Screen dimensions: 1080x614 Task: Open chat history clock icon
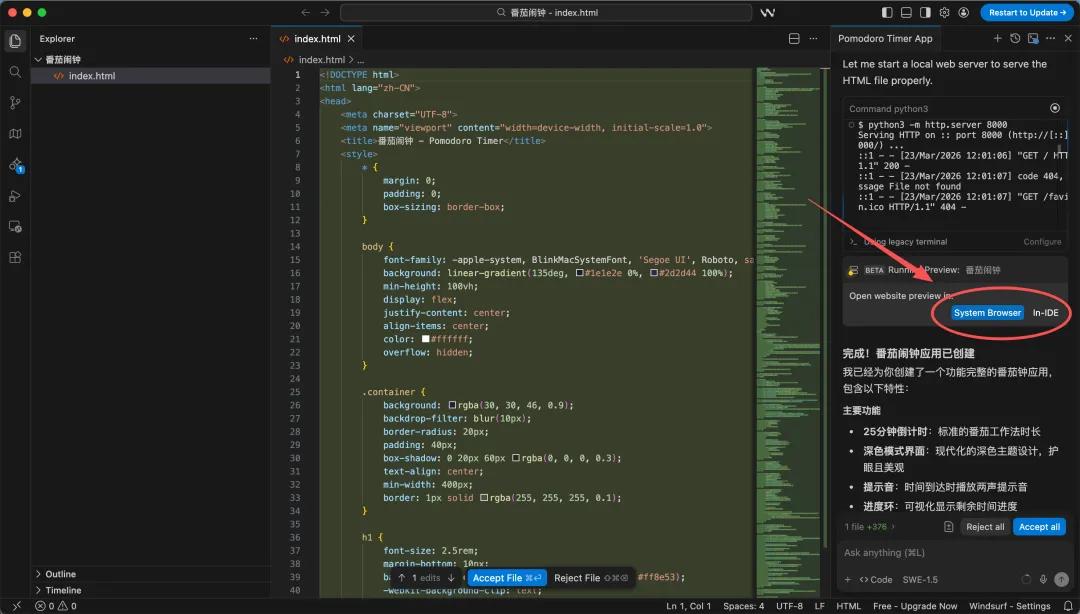tap(1015, 39)
